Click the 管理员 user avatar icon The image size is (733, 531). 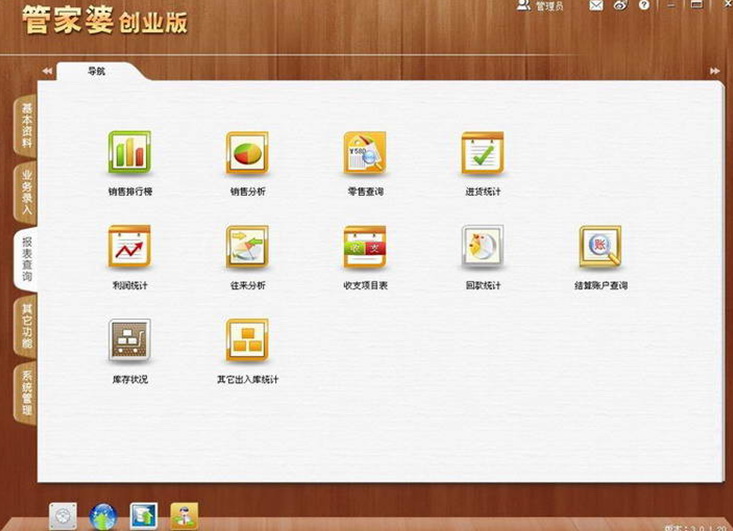click(x=524, y=6)
